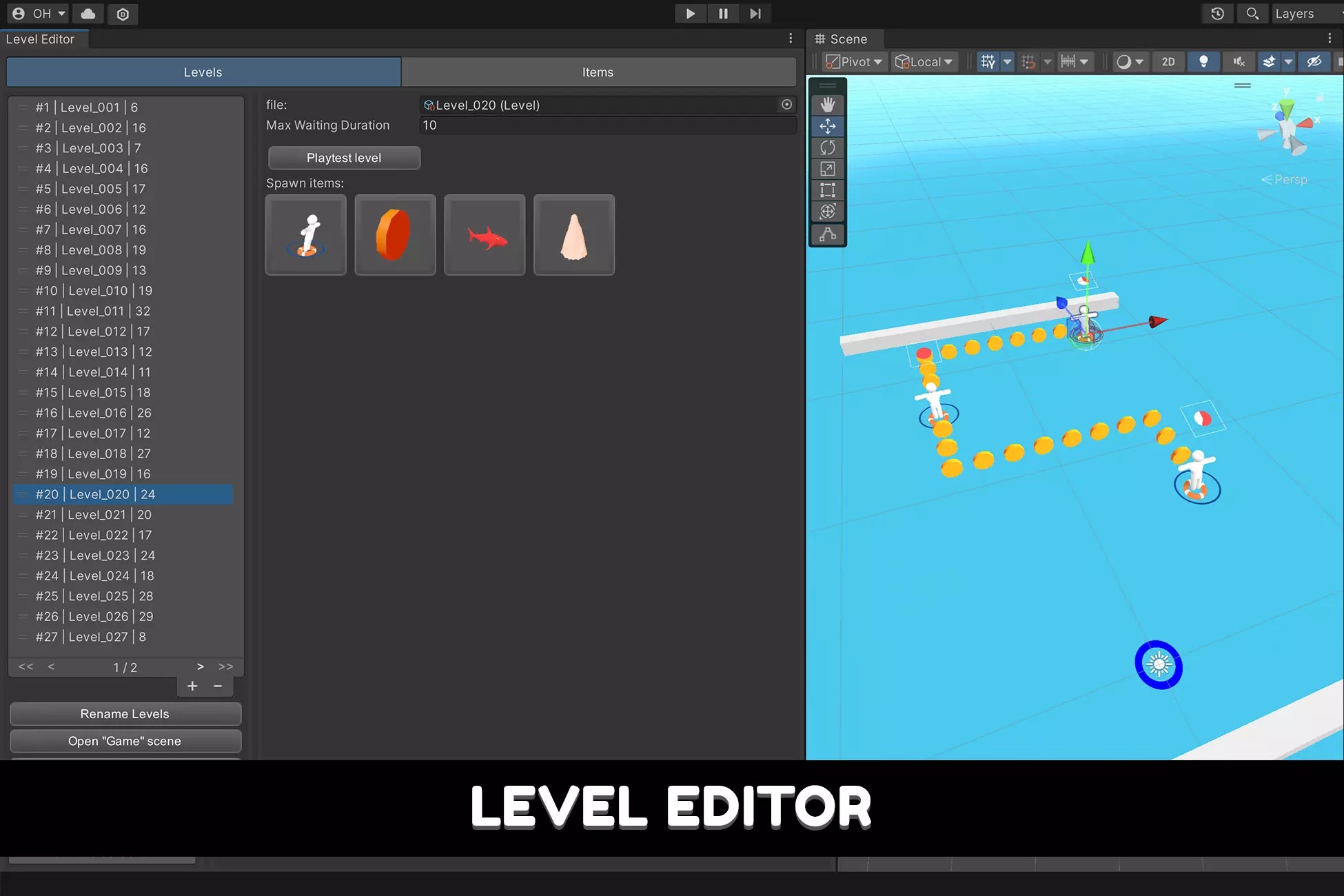Open scene effects options dropdown arrow
1344x896 pixels.
point(1288,62)
